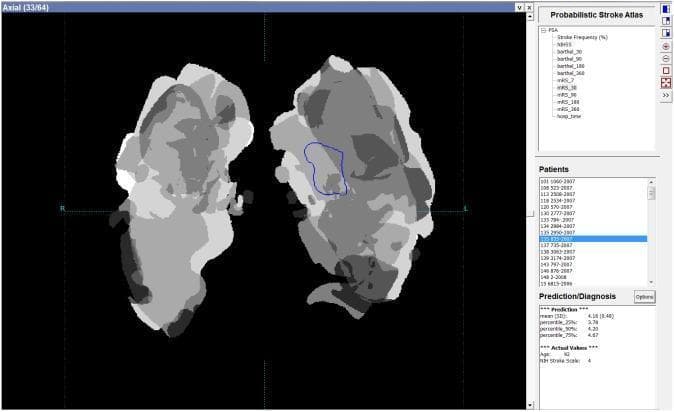The width and height of the screenshot is (674, 412).
Task: Select the layout icon with top-right filled
Action: [666, 21]
